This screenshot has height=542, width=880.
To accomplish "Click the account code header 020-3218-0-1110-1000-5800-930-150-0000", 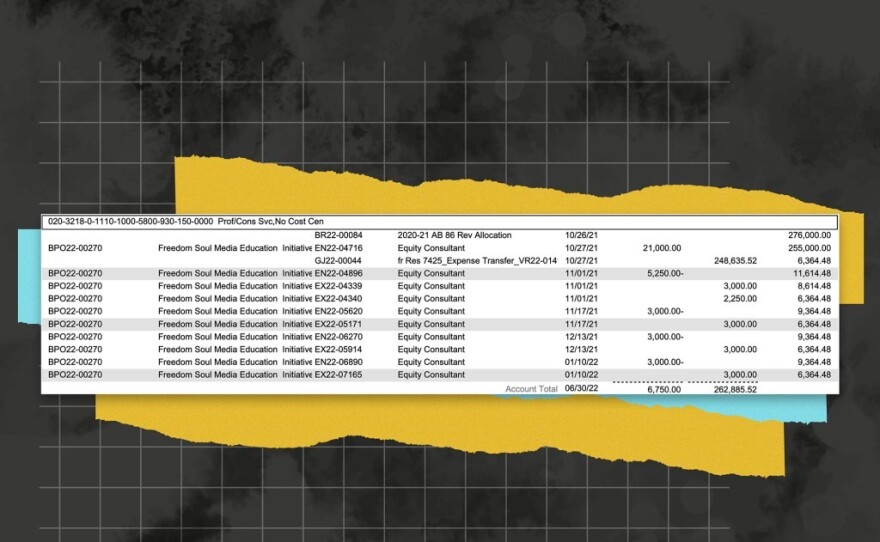I will coord(129,221).
